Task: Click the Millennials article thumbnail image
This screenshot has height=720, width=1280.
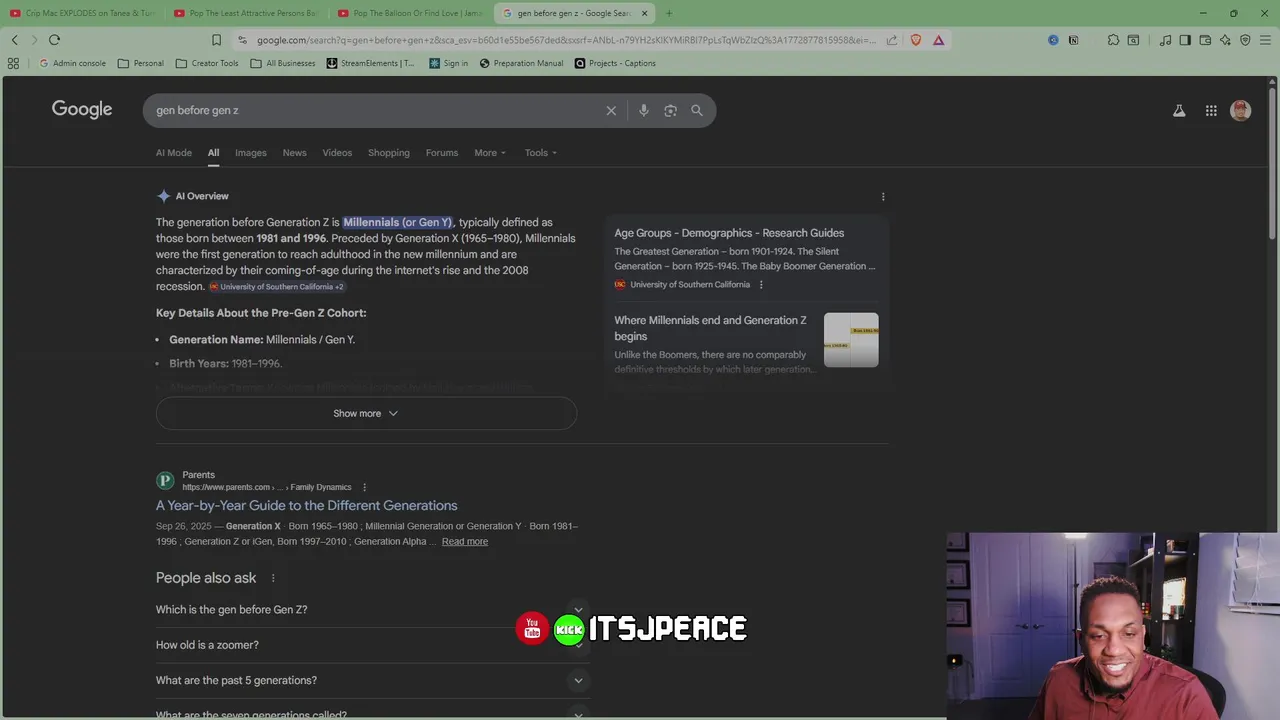Action: (851, 340)
